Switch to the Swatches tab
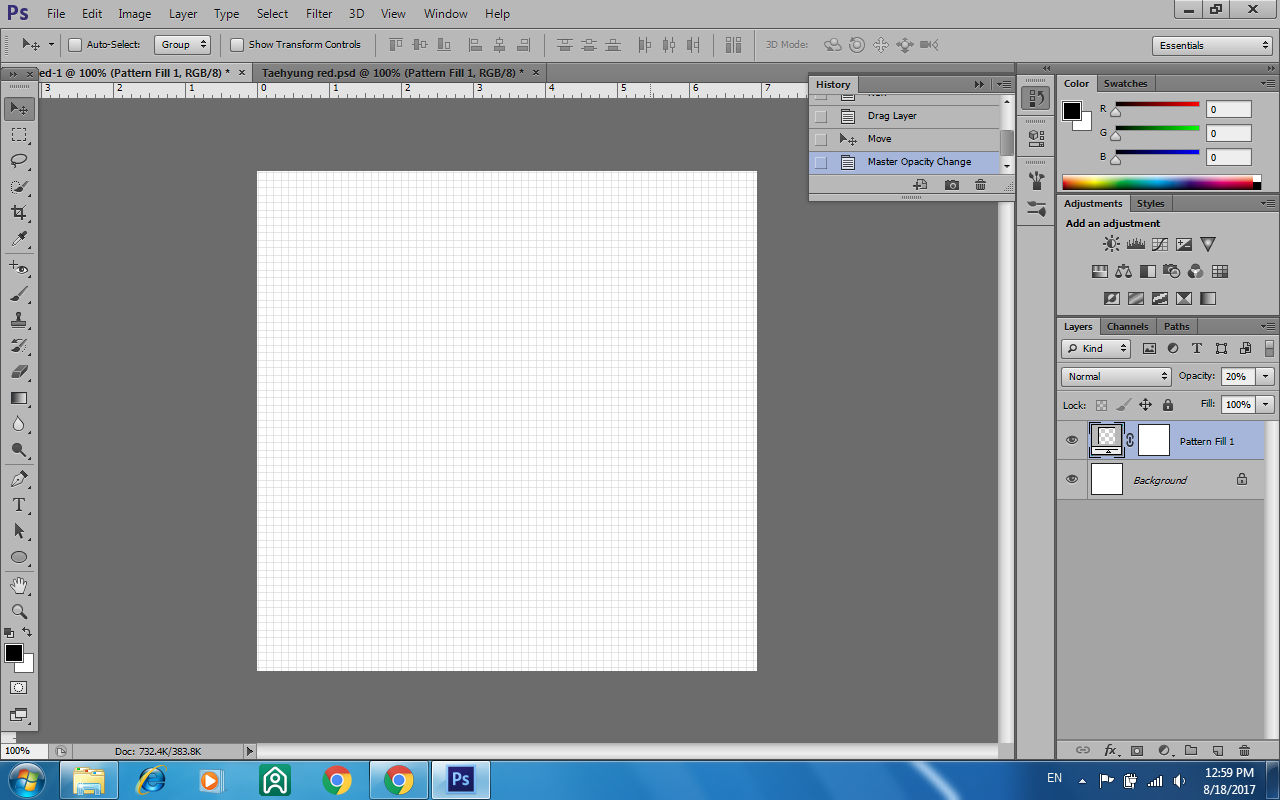Screen dimensions: 1280x800 [1126, 83]
